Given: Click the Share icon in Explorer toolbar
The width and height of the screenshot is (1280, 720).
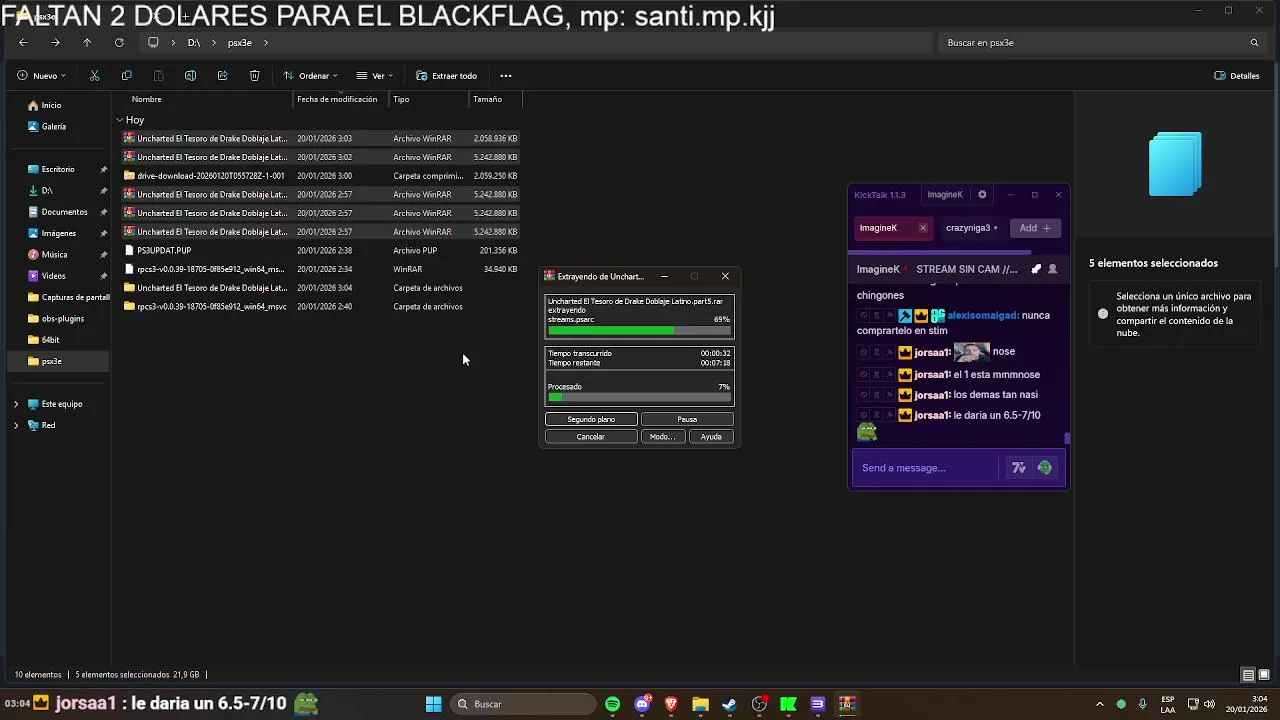Looking at the screenshot, I should click(x=222, y=76).
